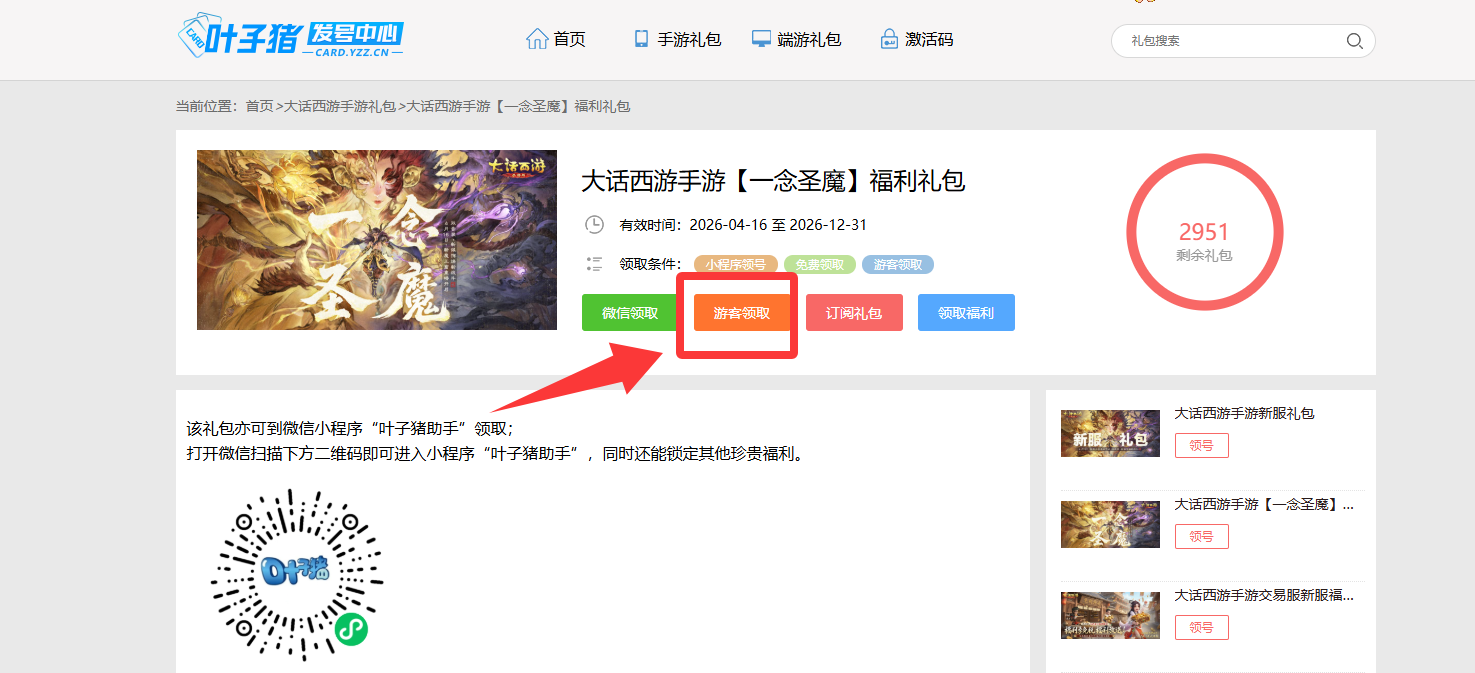Click the clock icon beside 有效时间
Viewport: 1475px width, 673px height.
pos(594,225)
